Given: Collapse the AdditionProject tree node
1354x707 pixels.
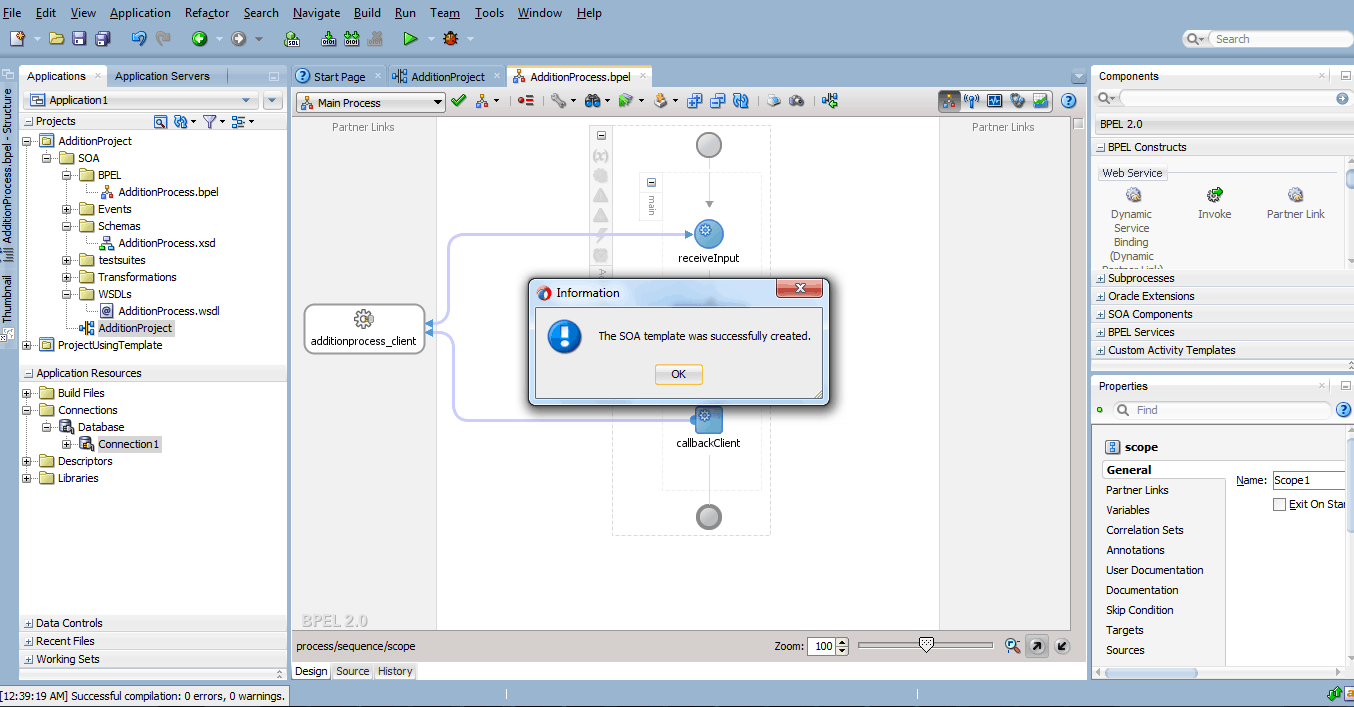Looking at the screenshot, I should coord(27,141).
